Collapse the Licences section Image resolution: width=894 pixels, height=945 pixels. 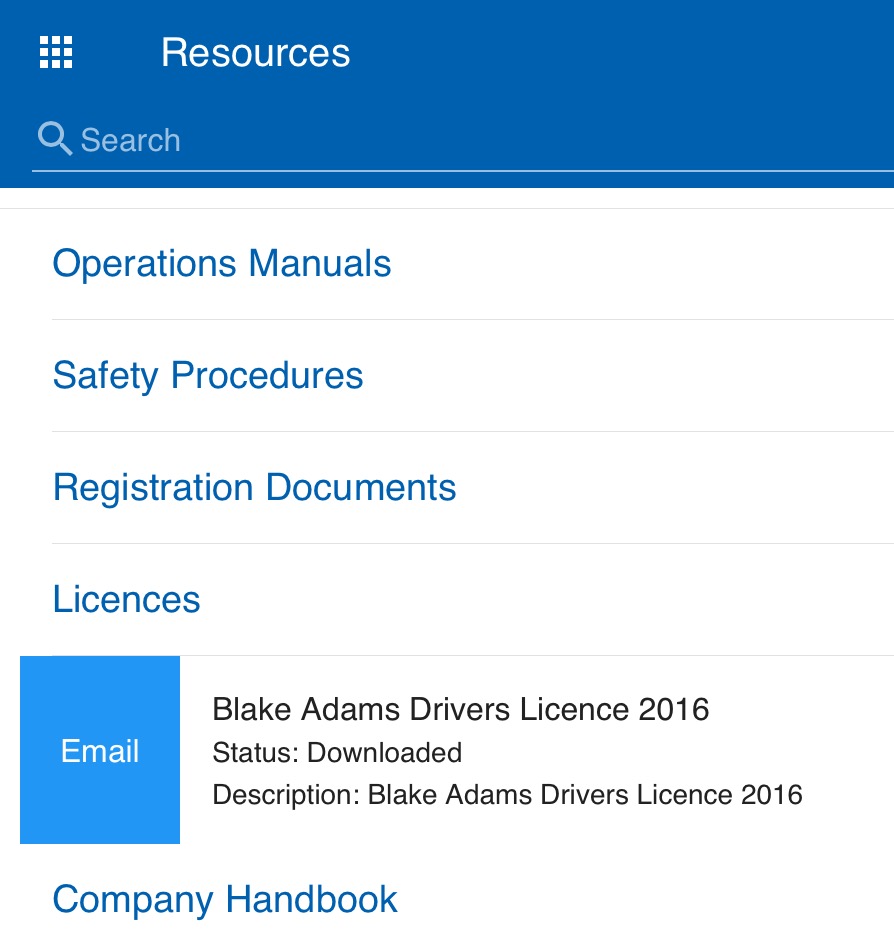point(127,599)
